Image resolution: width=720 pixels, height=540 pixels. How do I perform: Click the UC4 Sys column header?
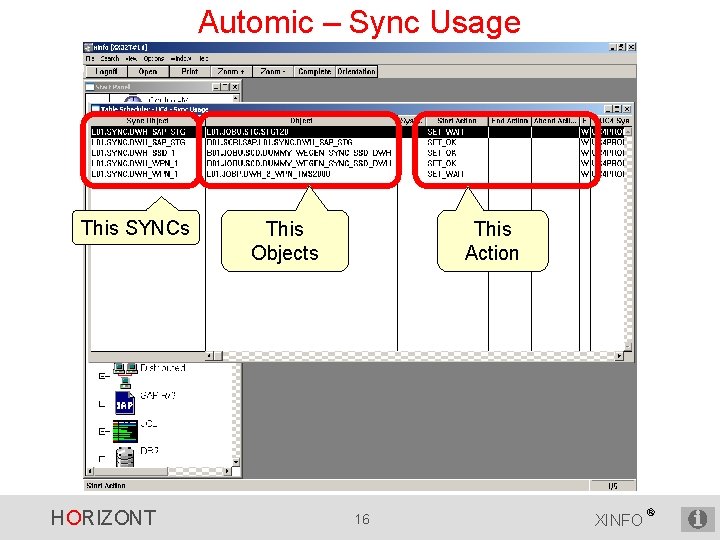611,121
